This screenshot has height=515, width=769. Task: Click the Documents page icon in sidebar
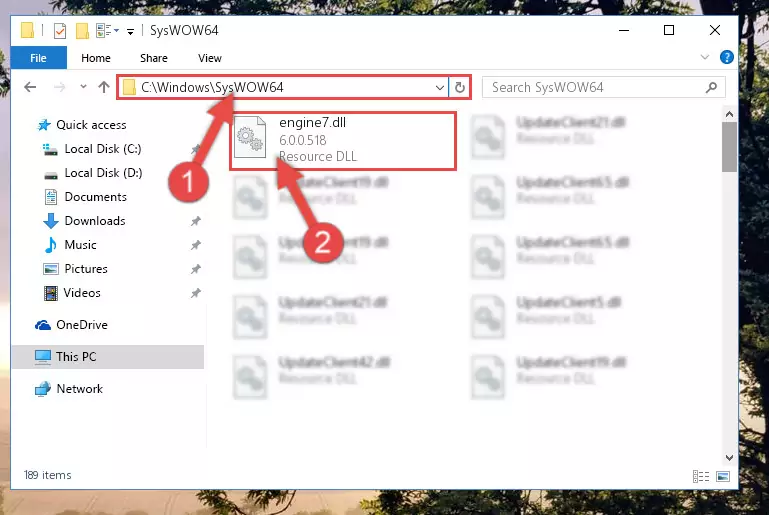click(51, 197)
